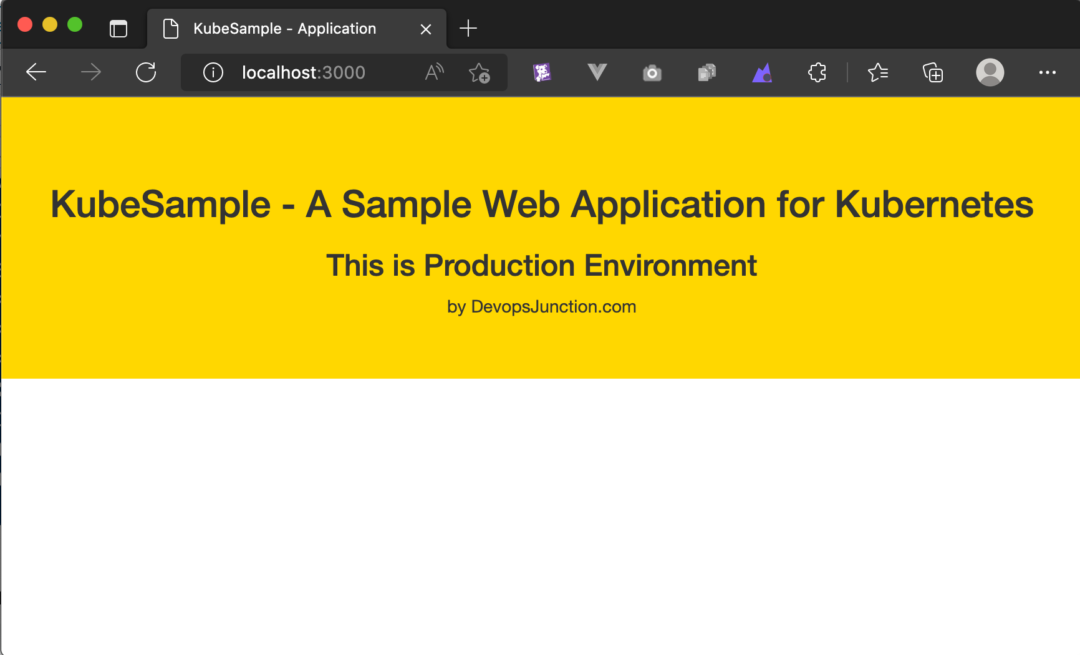
Task: Open the browser profile avatar
Action: coord(990,72)
